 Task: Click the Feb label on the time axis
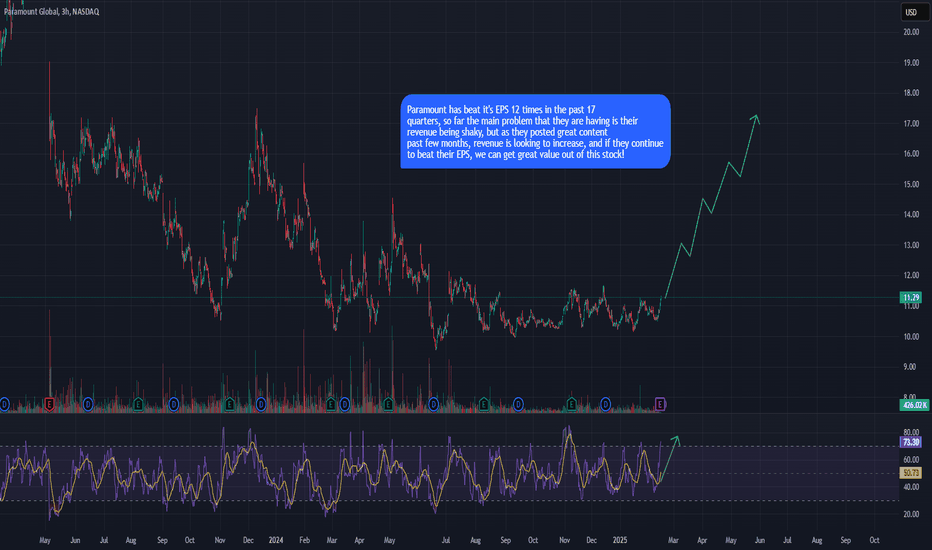pyautogui.click(x=304, y=540)
